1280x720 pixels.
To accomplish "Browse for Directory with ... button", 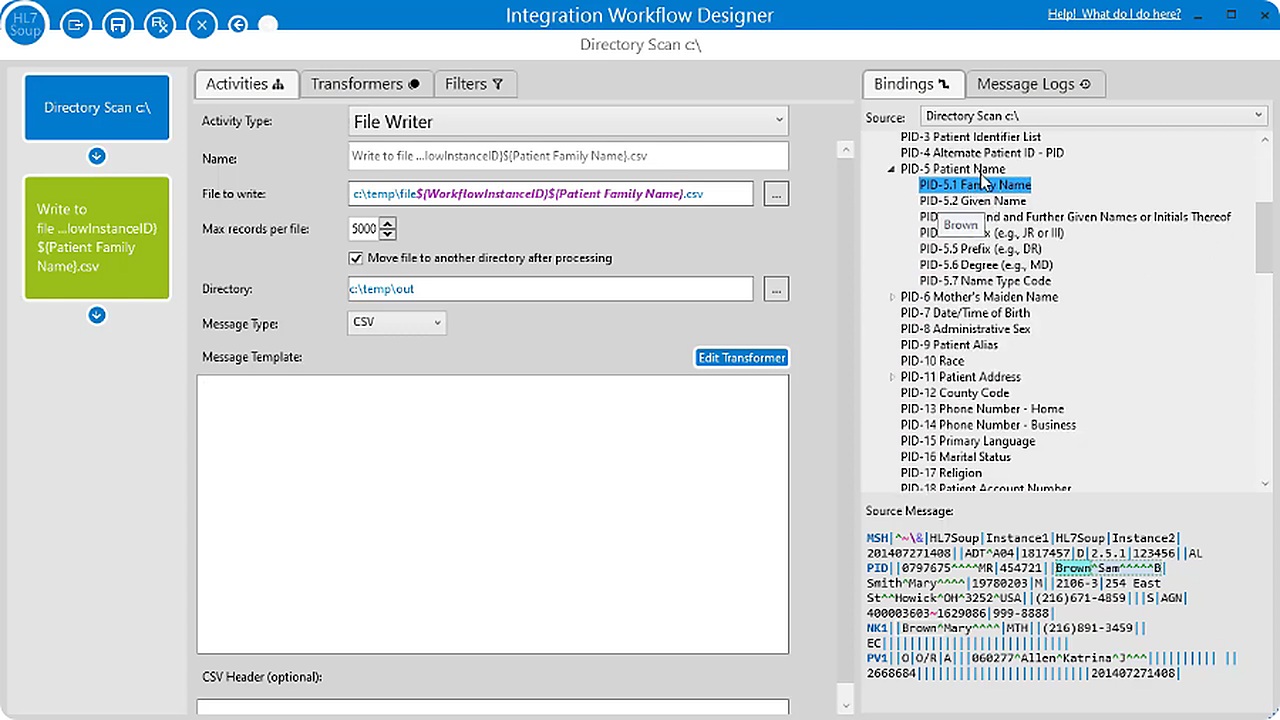I will (776, 289).
